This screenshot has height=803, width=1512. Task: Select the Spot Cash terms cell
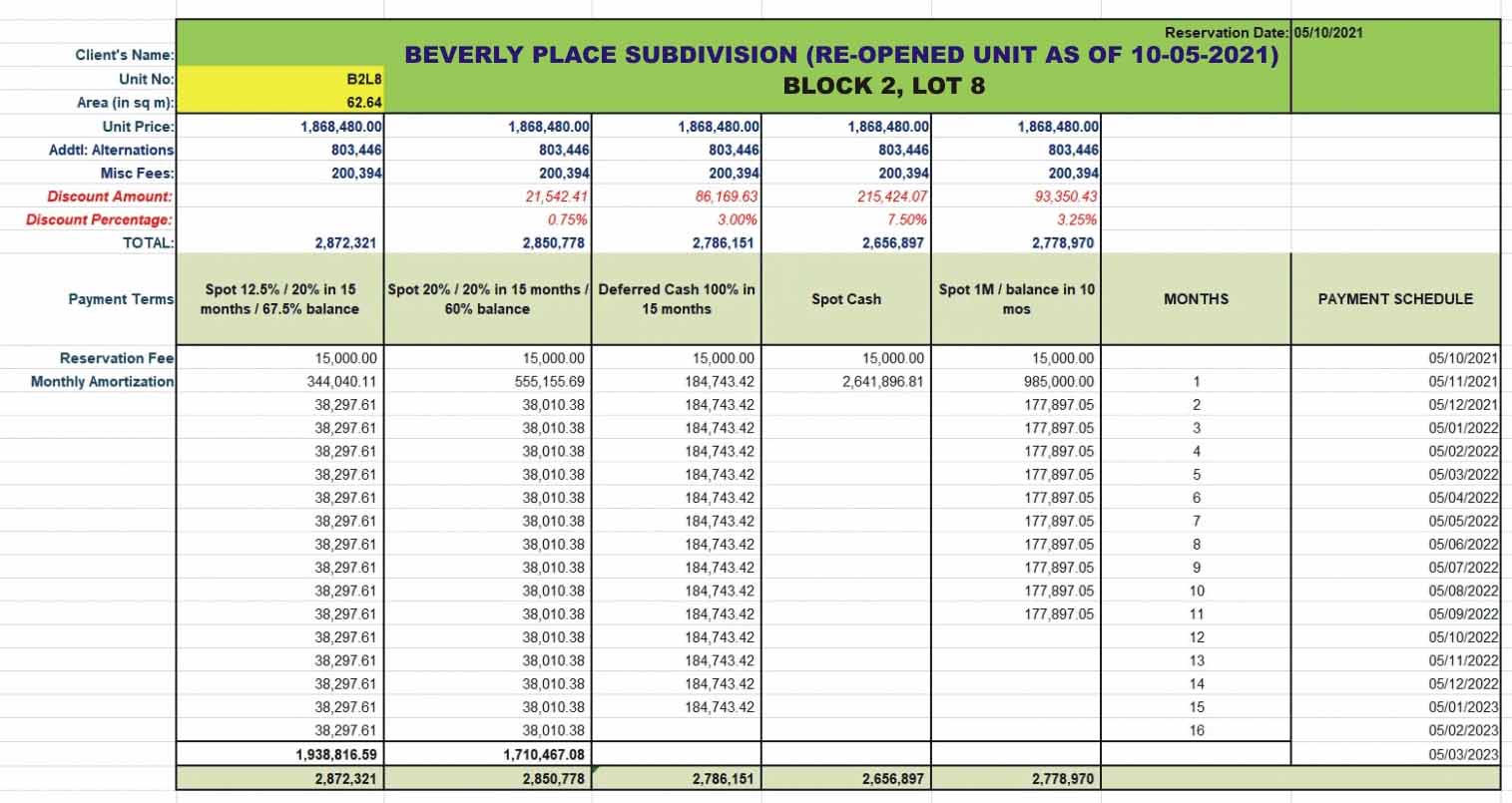click(846, 299)
